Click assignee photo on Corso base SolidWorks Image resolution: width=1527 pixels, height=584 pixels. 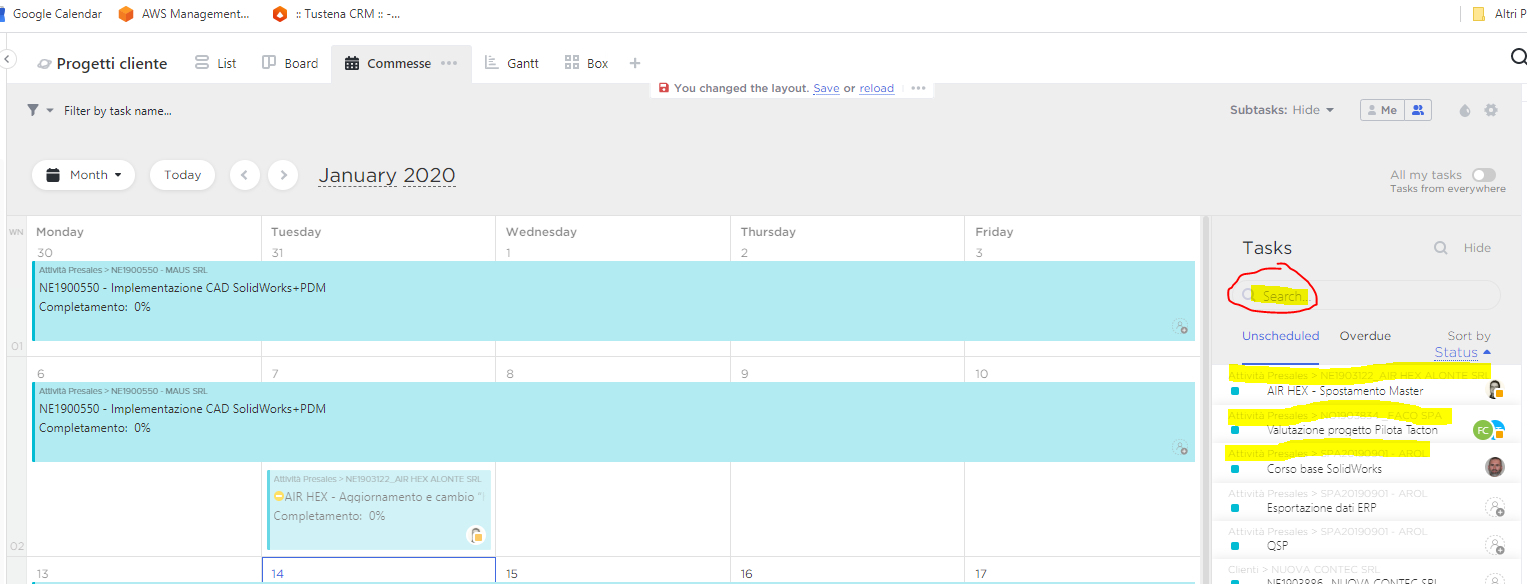[1495, 467]
